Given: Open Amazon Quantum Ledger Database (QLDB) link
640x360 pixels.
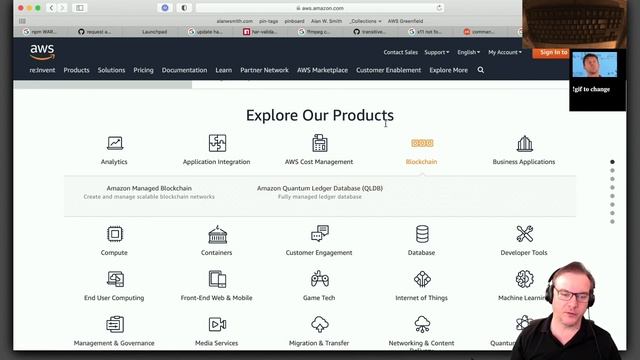Looking at the screenshot, I should click(320, 188).
